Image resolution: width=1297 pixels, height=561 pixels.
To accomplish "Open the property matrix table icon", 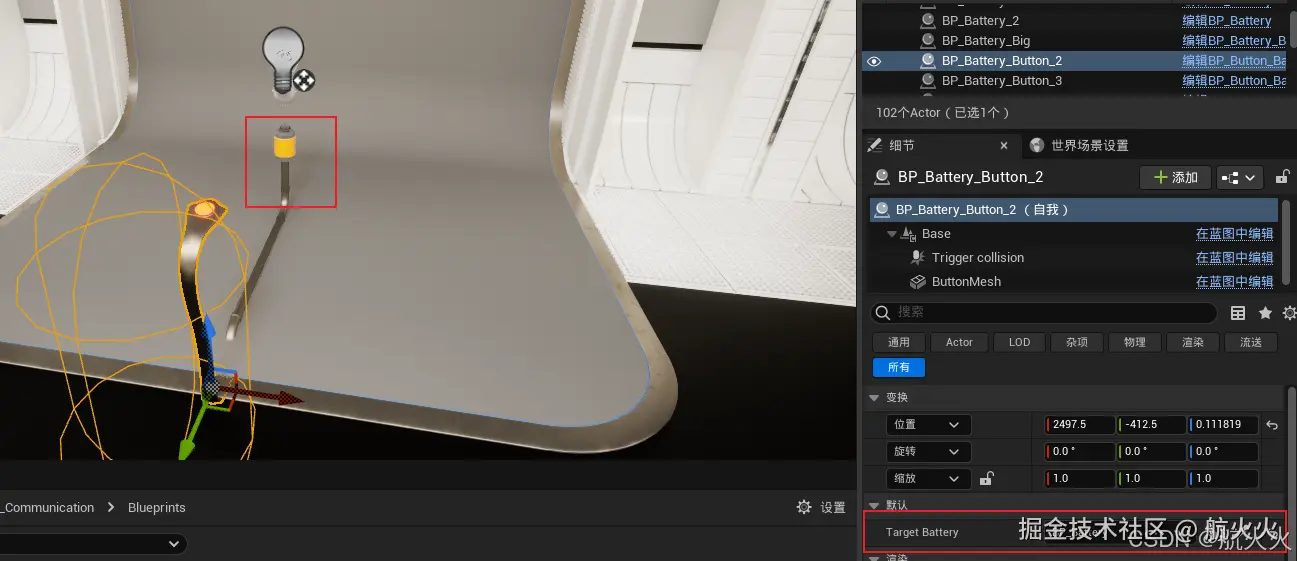I will pos(1238,313).
